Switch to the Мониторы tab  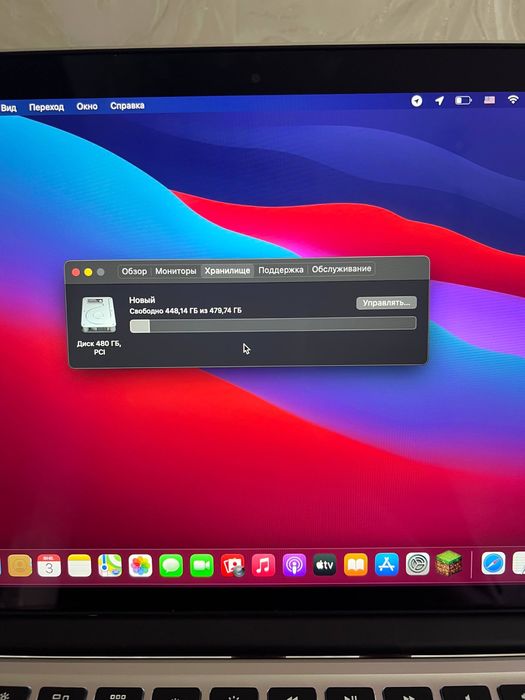point(176,271)
